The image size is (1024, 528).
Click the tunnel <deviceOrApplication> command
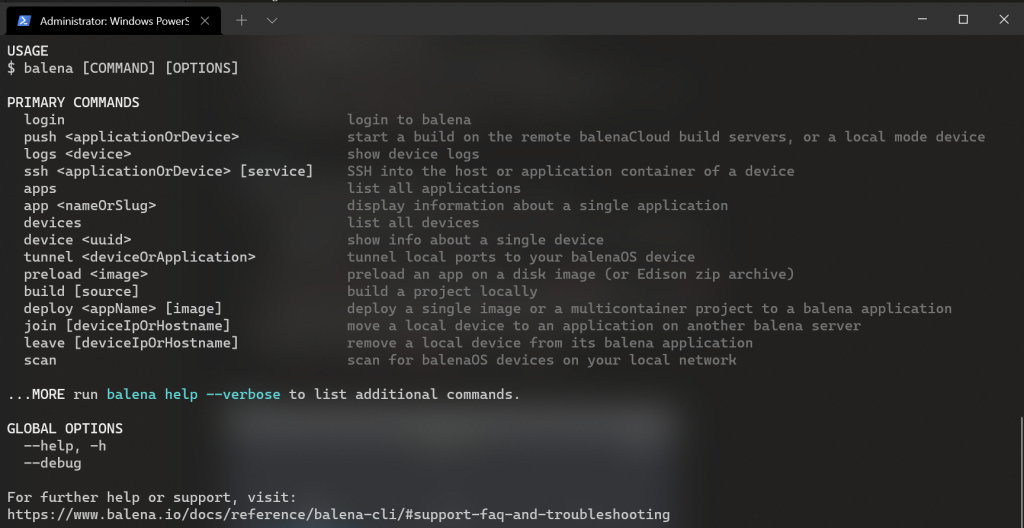click(140, 257)
